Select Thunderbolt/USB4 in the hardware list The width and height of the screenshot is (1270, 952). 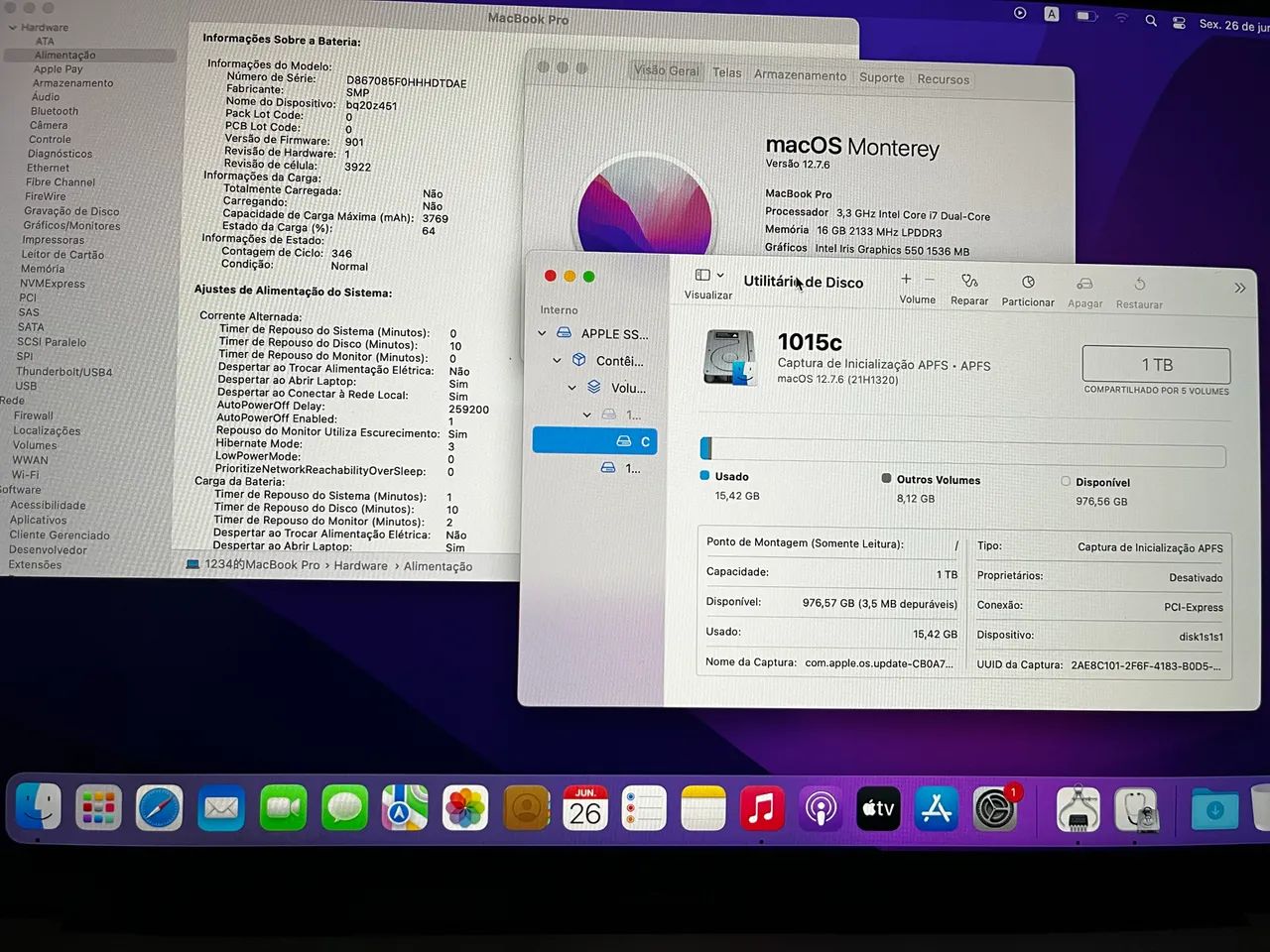point(64,372)
